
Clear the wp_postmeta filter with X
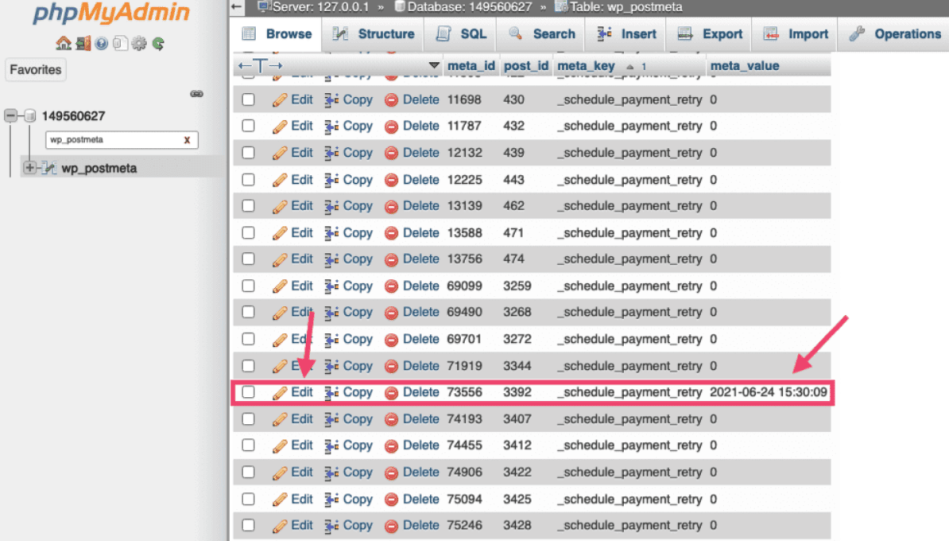coord(187,140)
